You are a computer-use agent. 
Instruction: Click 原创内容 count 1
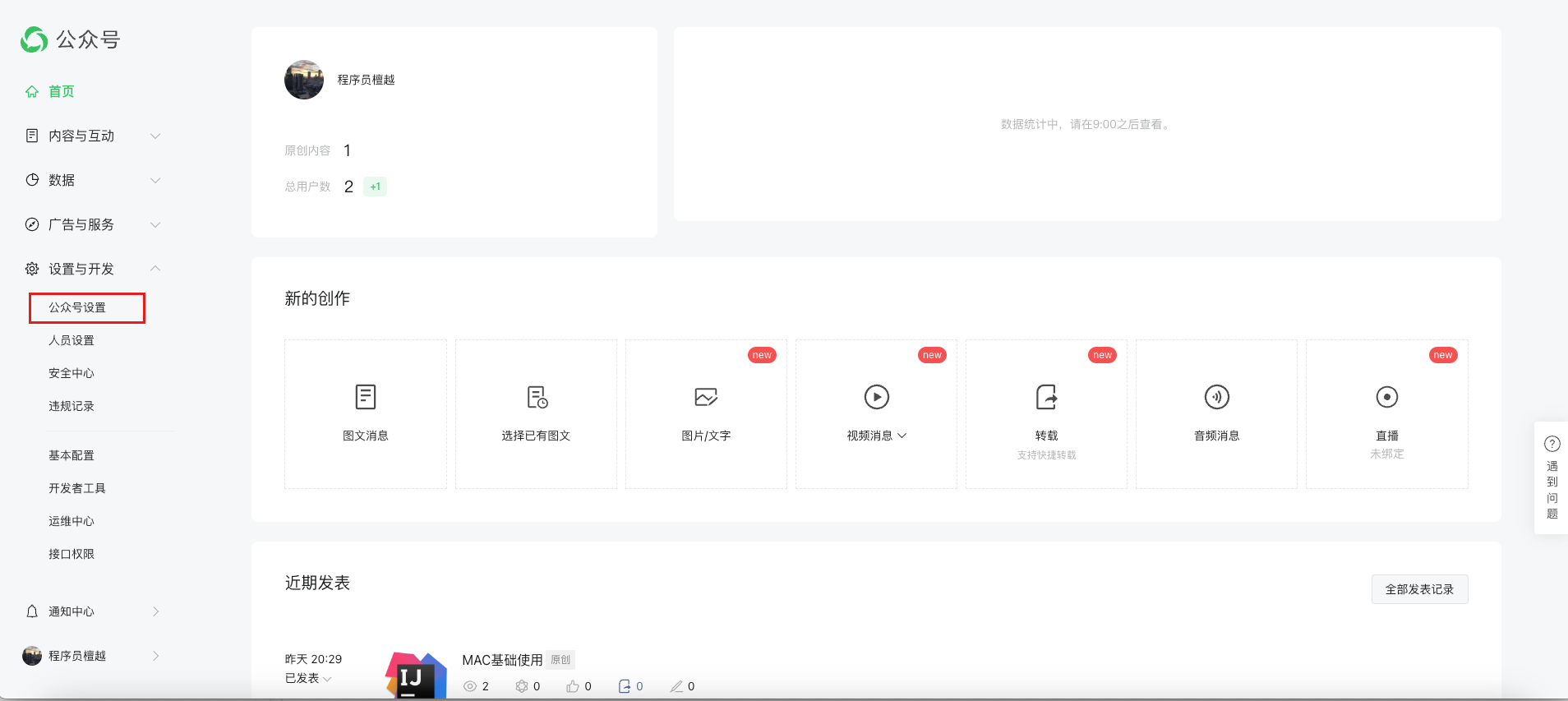[x=348, y=150]
